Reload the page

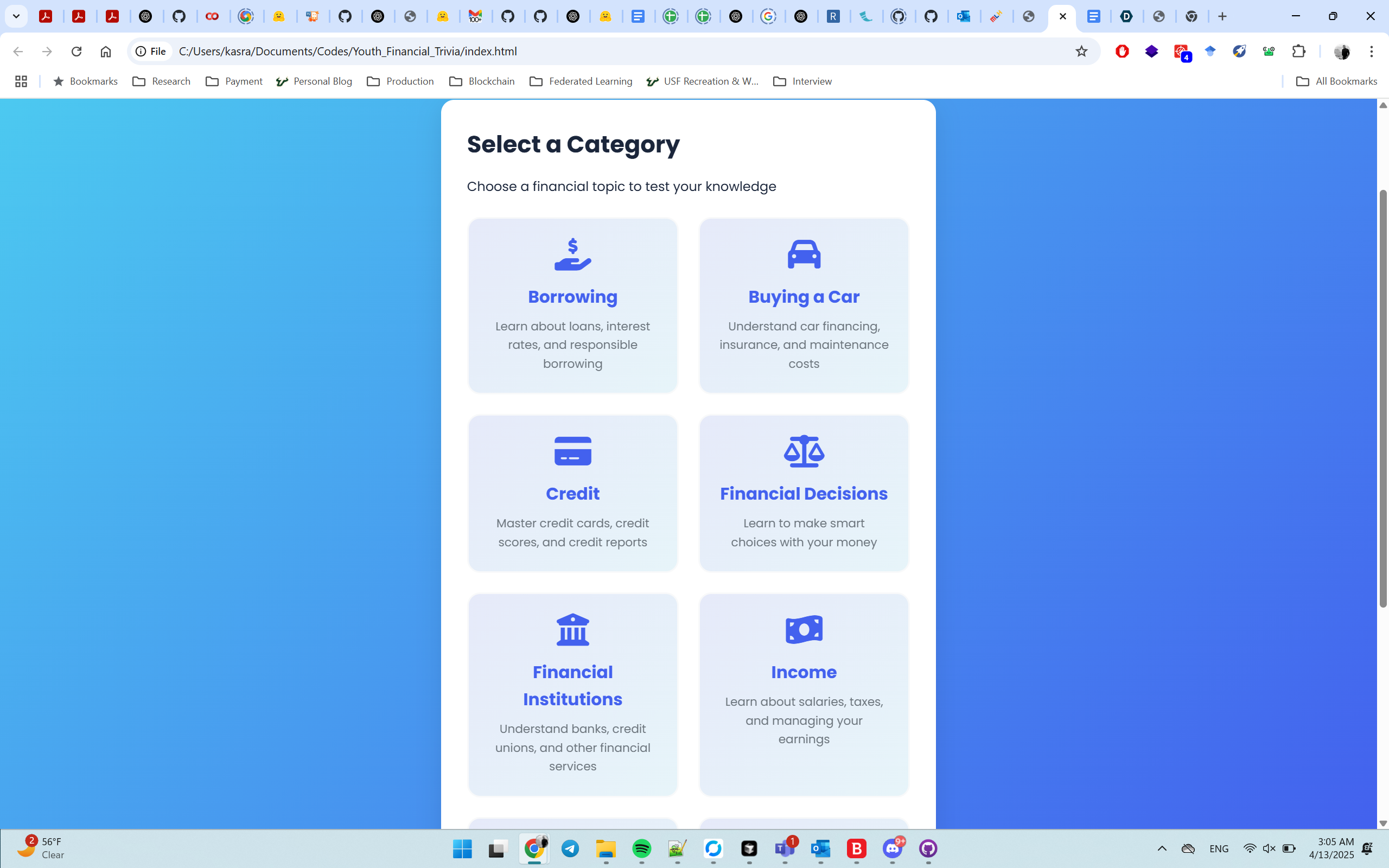click(x=77, y=52)
